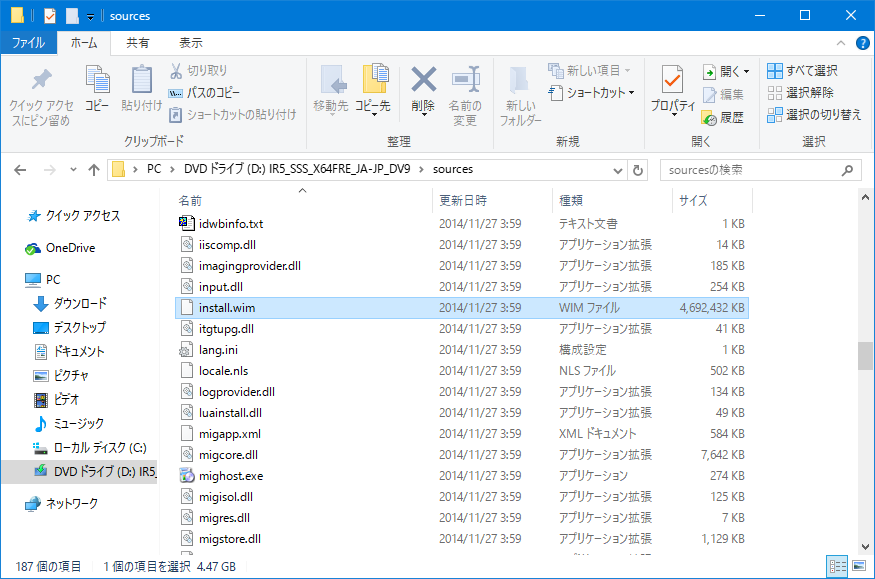Switch to the ホーム ribbon tab
This screenshot has width=875, height=579.
point(84,43)
